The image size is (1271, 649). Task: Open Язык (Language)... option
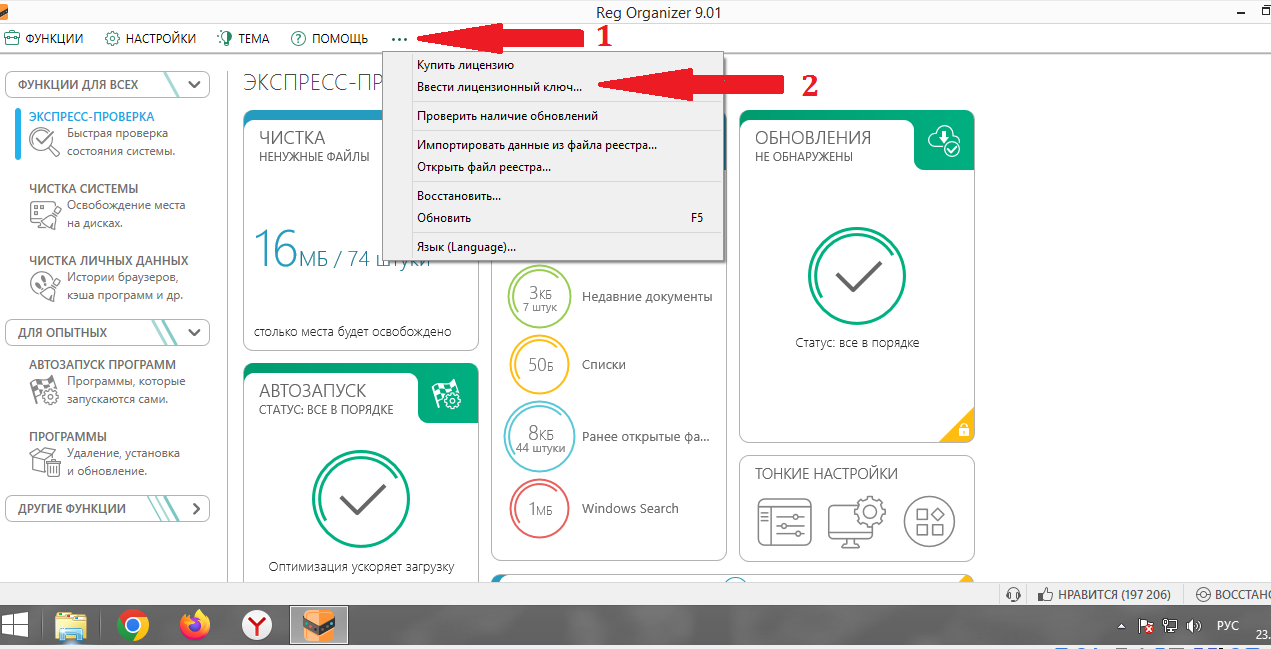tap(552, 246)
